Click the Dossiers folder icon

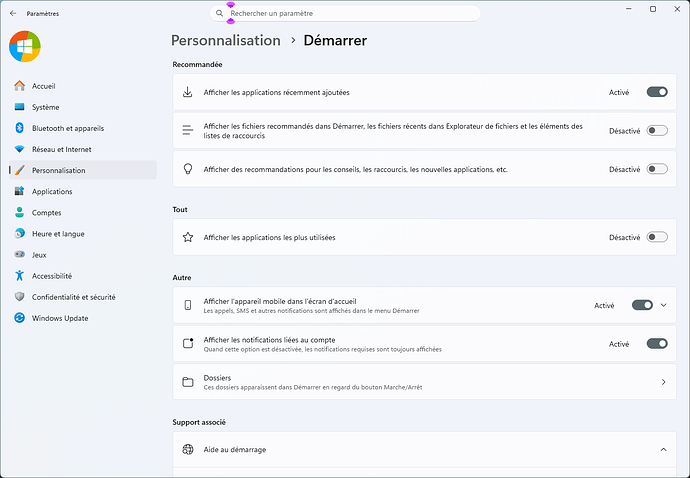point(187,382)
